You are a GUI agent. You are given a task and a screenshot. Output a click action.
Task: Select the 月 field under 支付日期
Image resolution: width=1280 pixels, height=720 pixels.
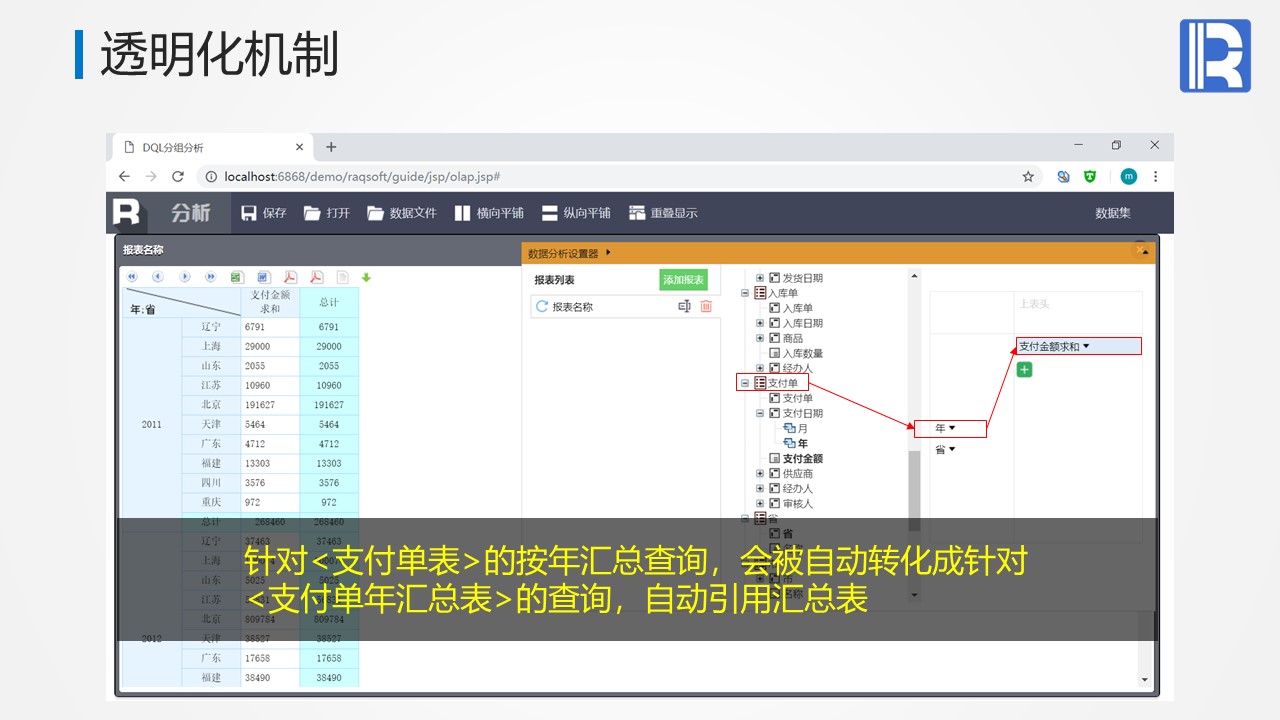(803, 428)
